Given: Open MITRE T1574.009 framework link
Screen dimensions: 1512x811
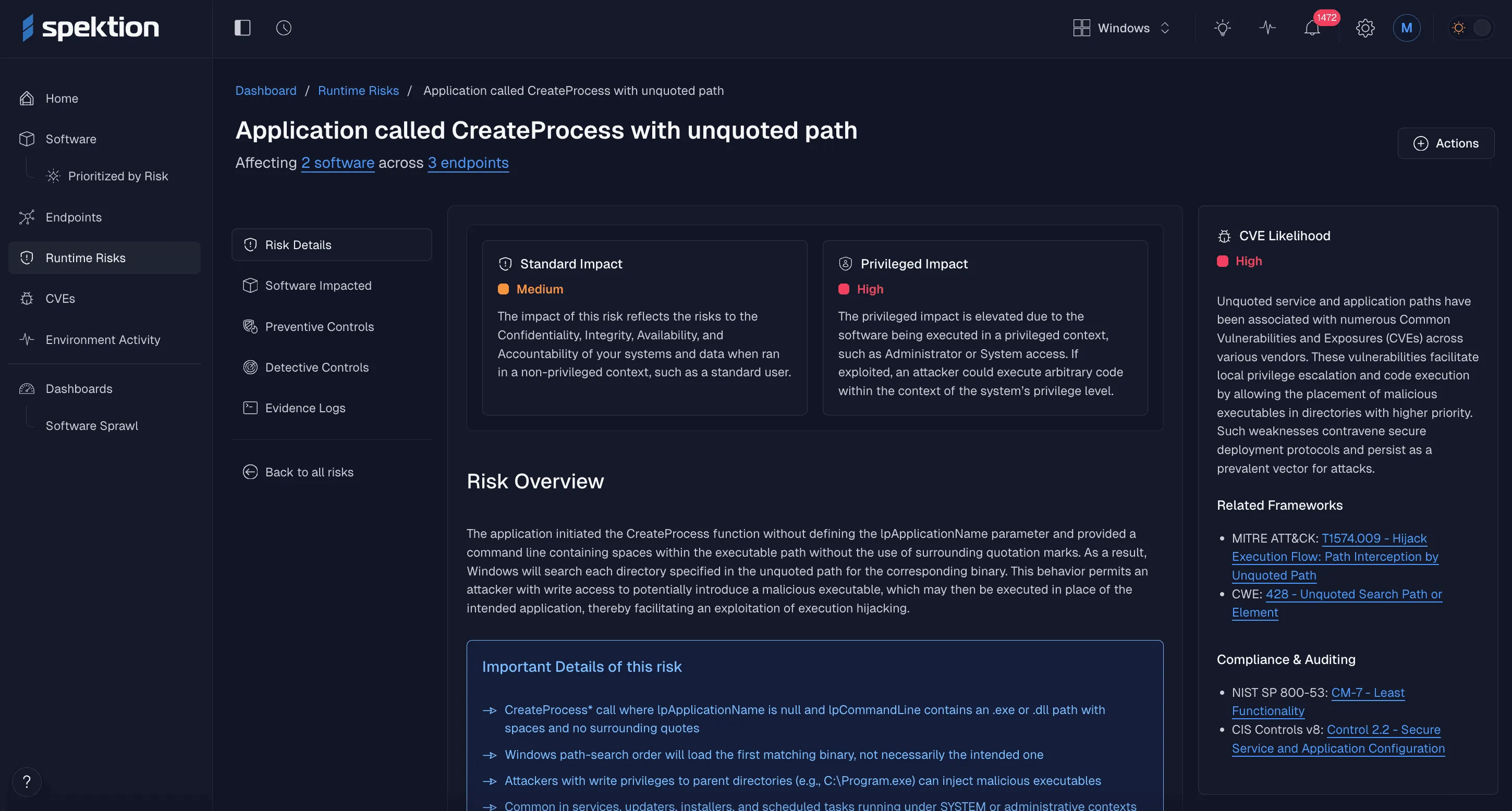Looking at the screenshot, I should pyautogui.click(x=1373, y=538).
